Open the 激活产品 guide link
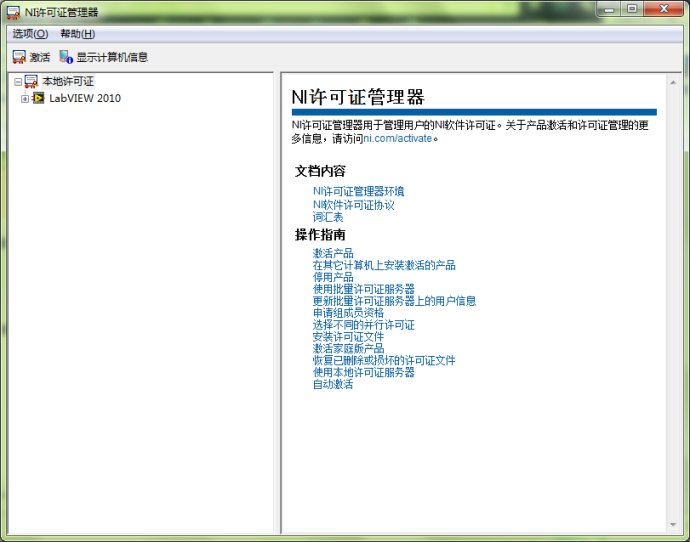This screenshot has width=690, height=542. tap(333, 253)
